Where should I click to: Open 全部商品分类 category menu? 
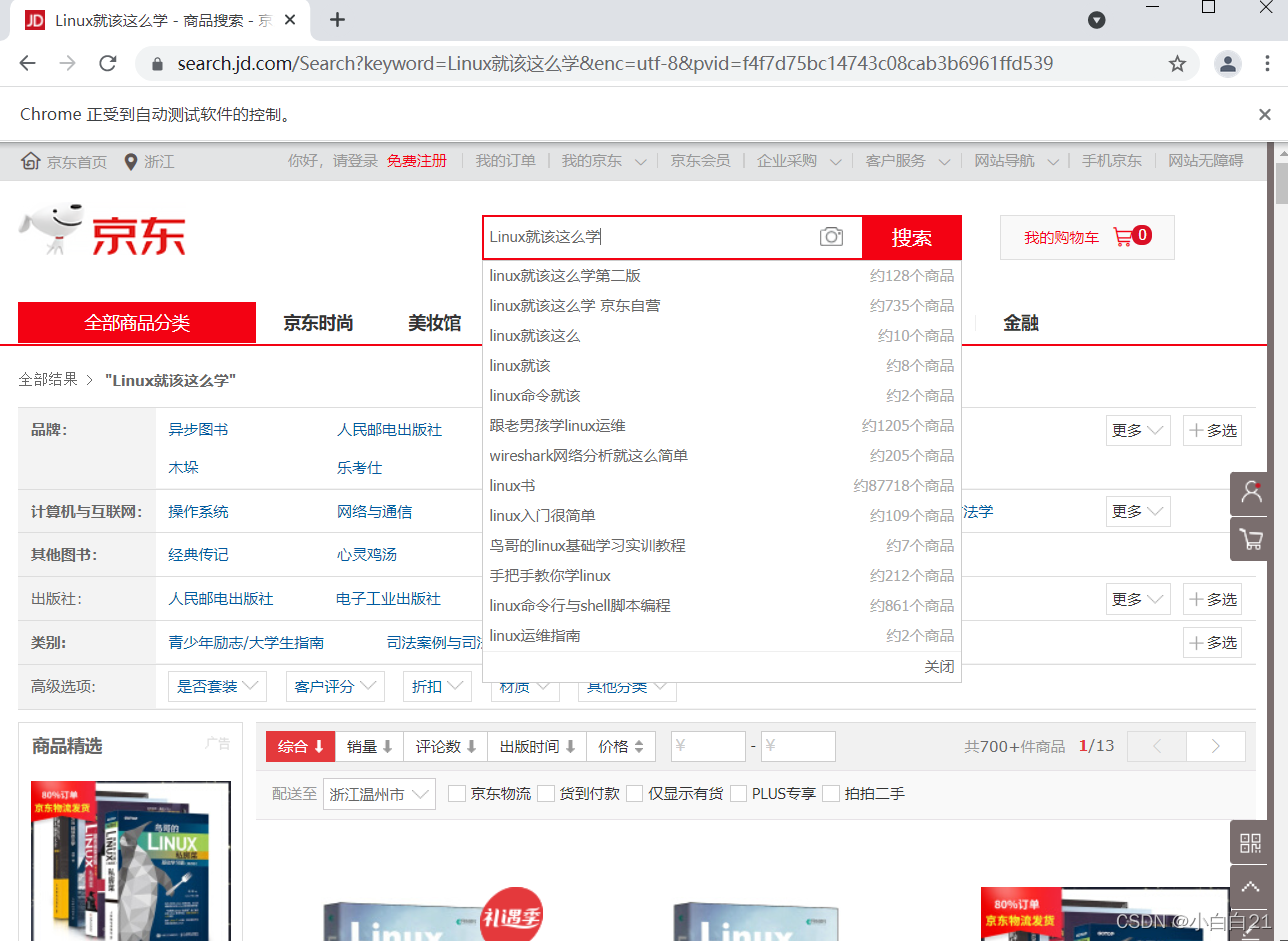137,323
